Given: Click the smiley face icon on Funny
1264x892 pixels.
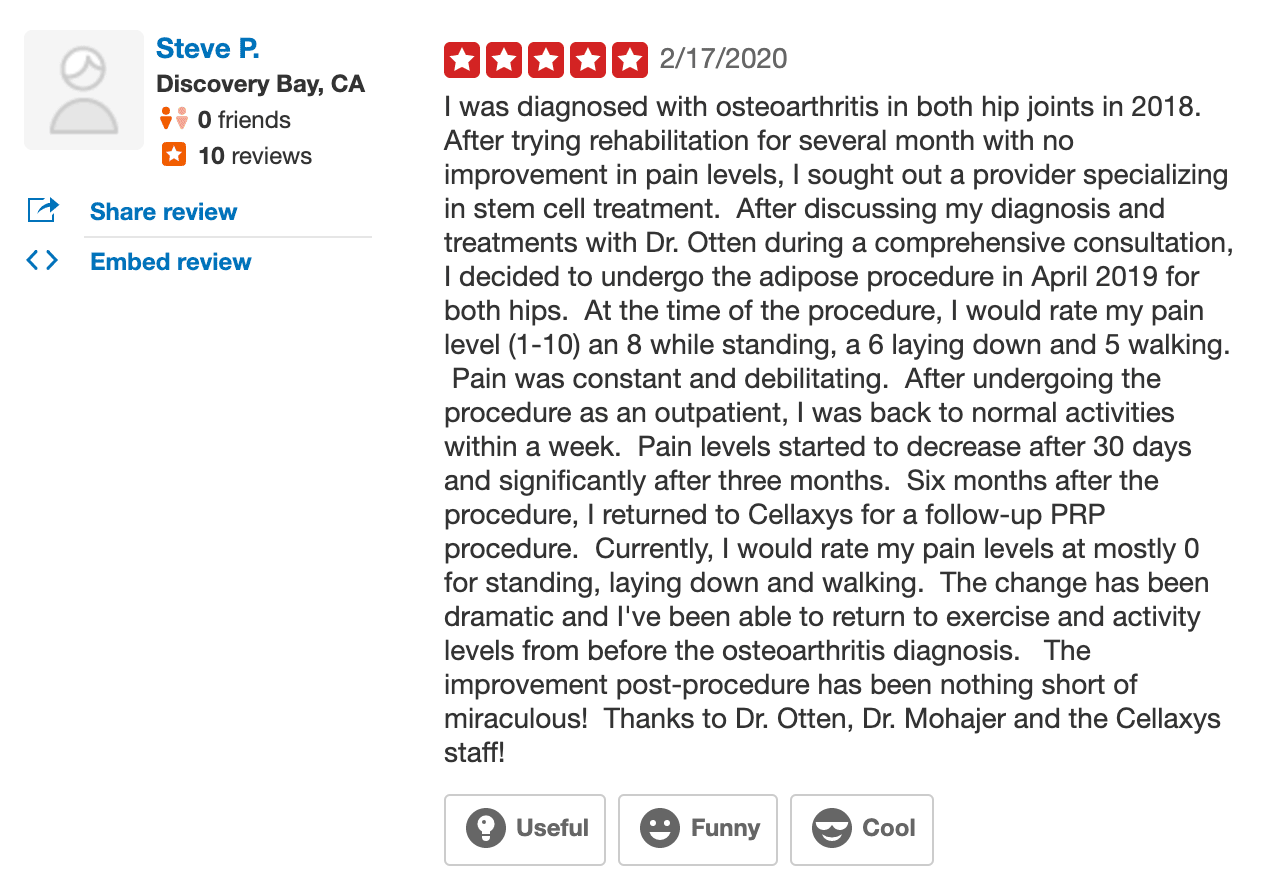Looking at the screenshot, I should (660, 828).
